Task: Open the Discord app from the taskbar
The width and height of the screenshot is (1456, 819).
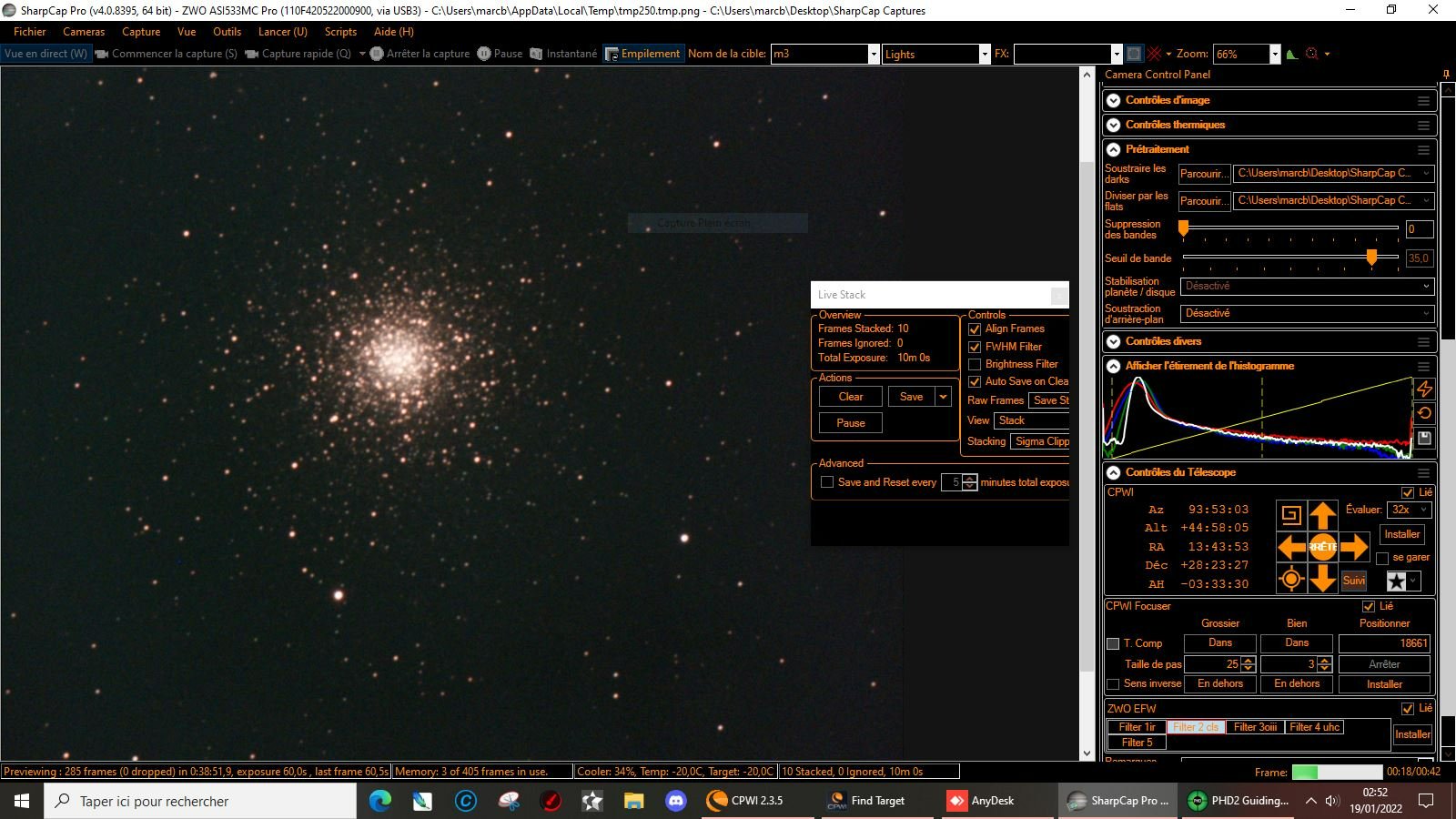Action: 675,801
